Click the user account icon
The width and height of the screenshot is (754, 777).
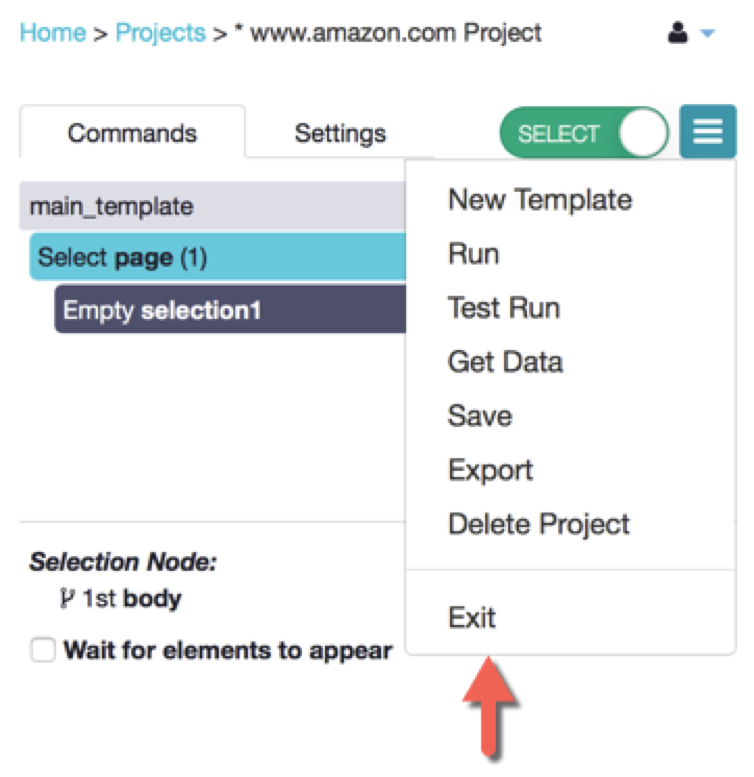tap(677, 33)
